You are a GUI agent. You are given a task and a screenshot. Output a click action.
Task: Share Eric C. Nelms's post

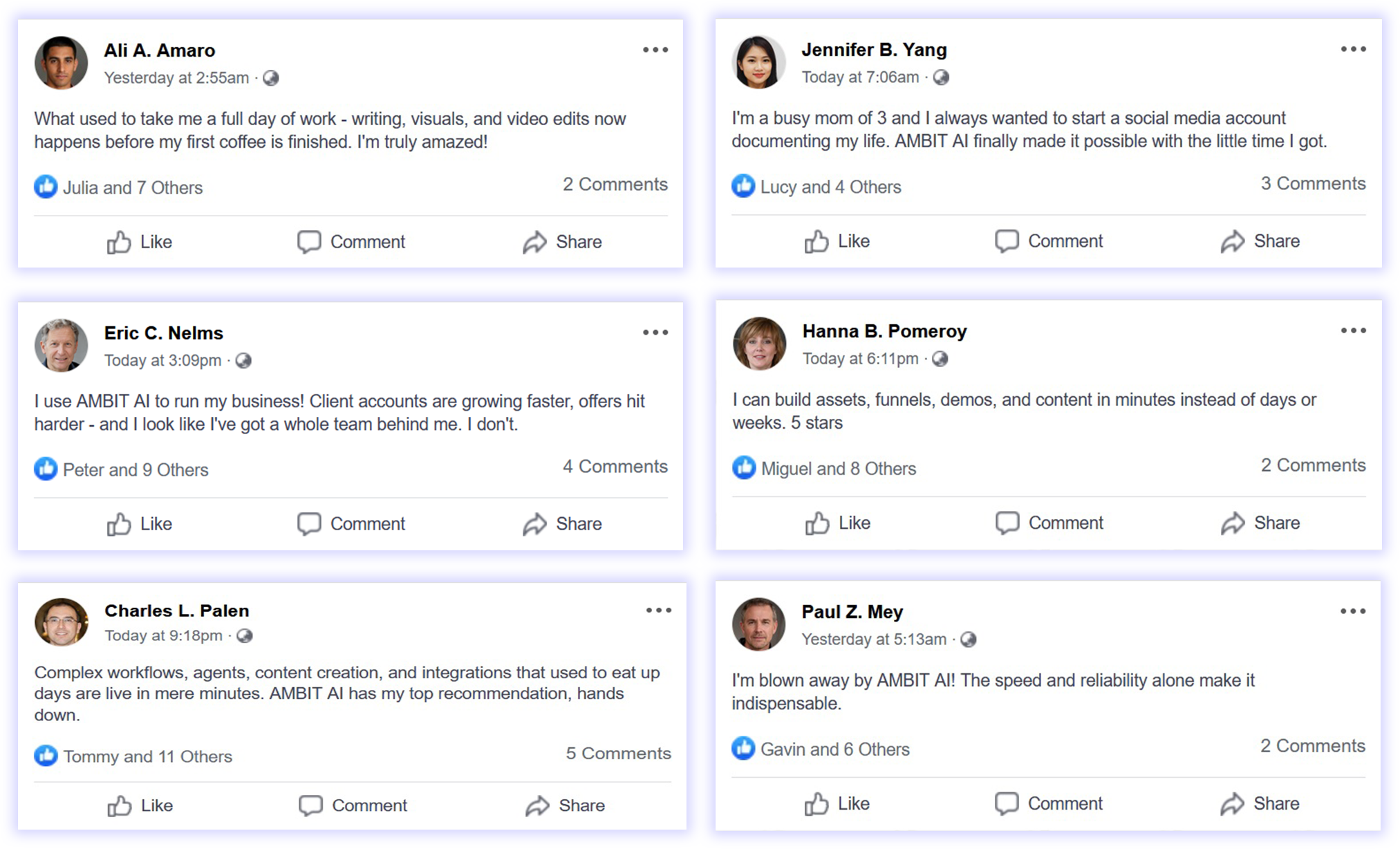tap(562, 524)
